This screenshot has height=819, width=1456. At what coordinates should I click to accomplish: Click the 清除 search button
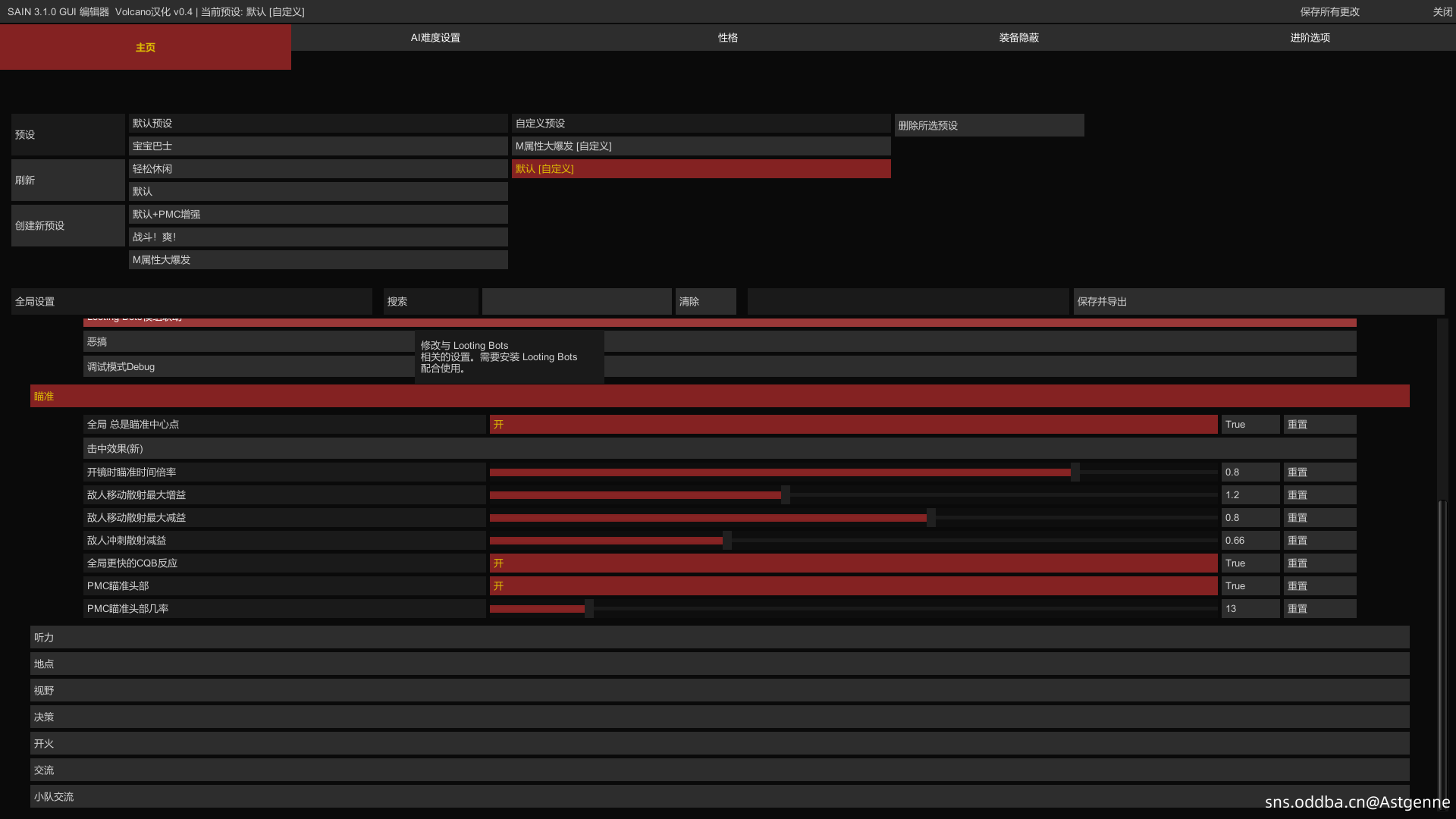coord(704,302)
